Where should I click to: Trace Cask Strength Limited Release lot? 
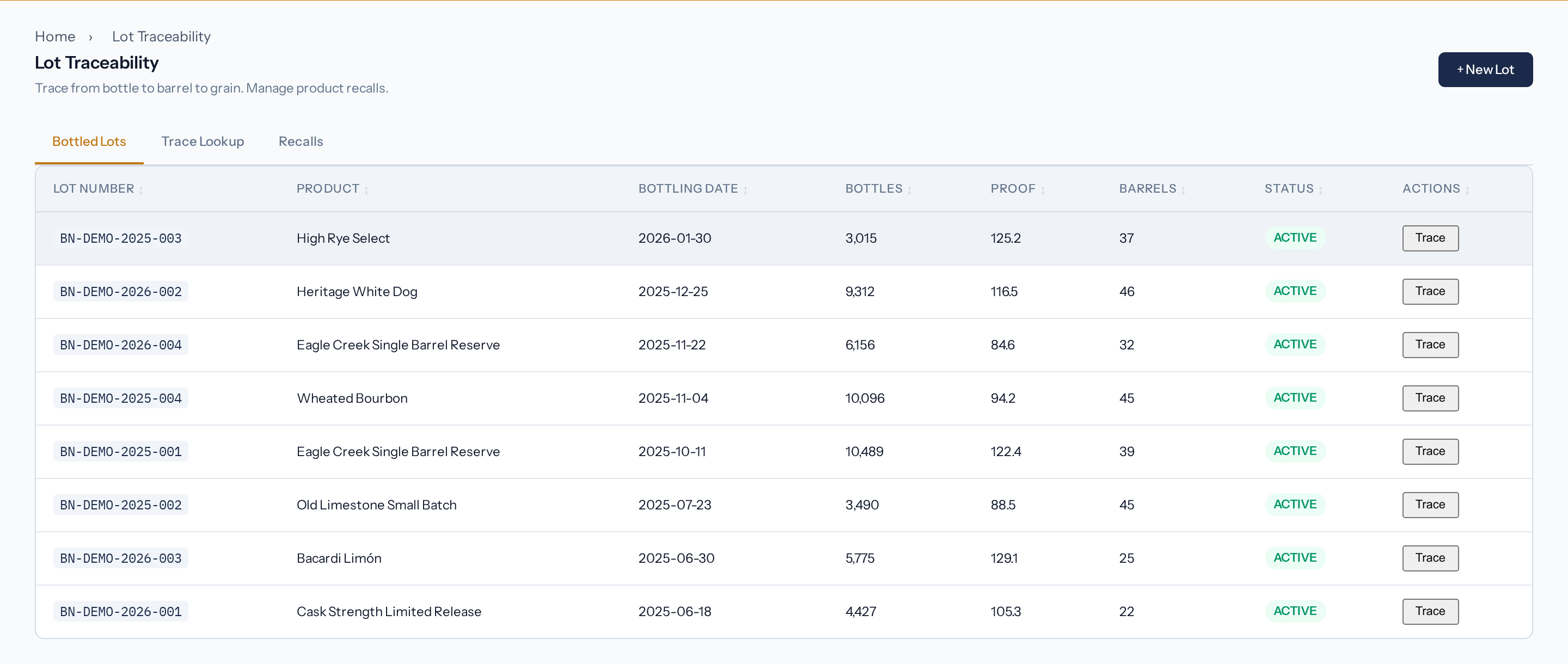[1430, 611]
